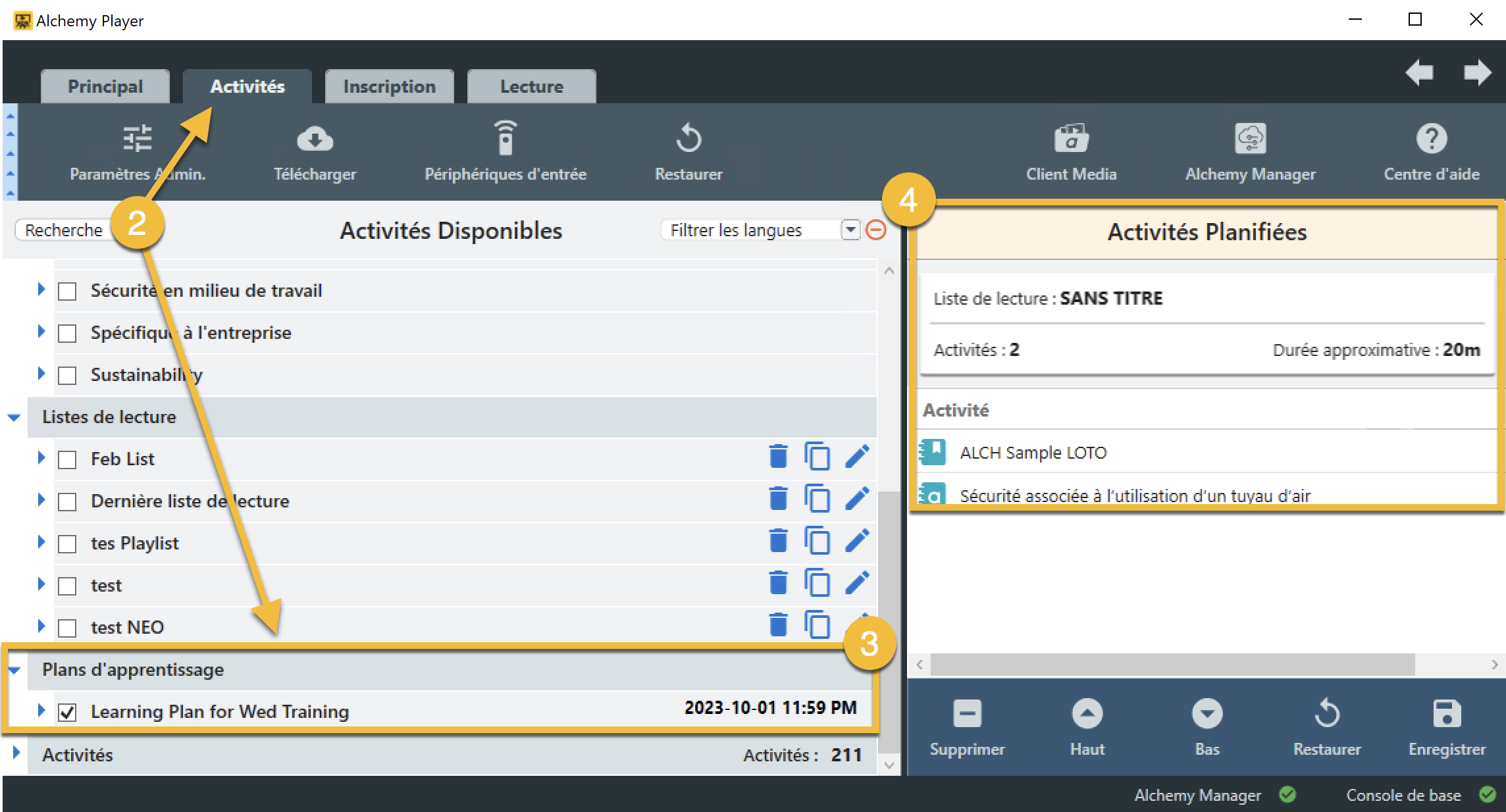Move activity down with Bas
Screen dimensions: 1506x812
pos(1207,728)
